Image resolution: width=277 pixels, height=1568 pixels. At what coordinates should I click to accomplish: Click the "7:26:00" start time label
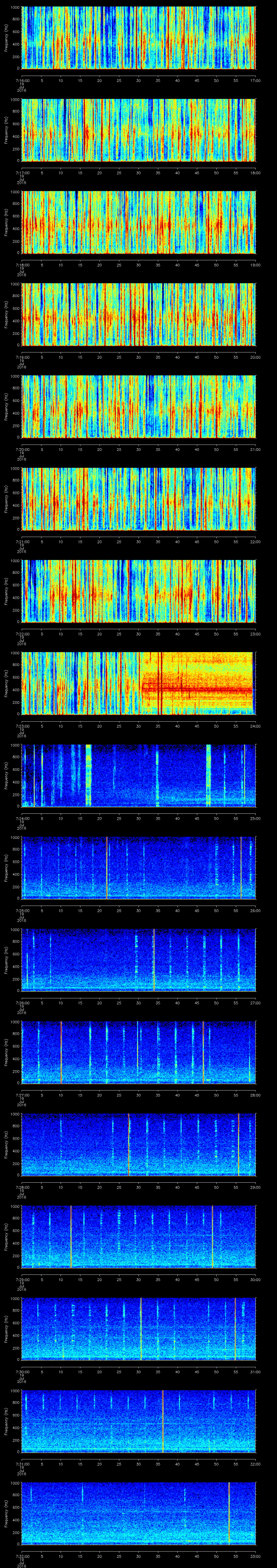22,1003
